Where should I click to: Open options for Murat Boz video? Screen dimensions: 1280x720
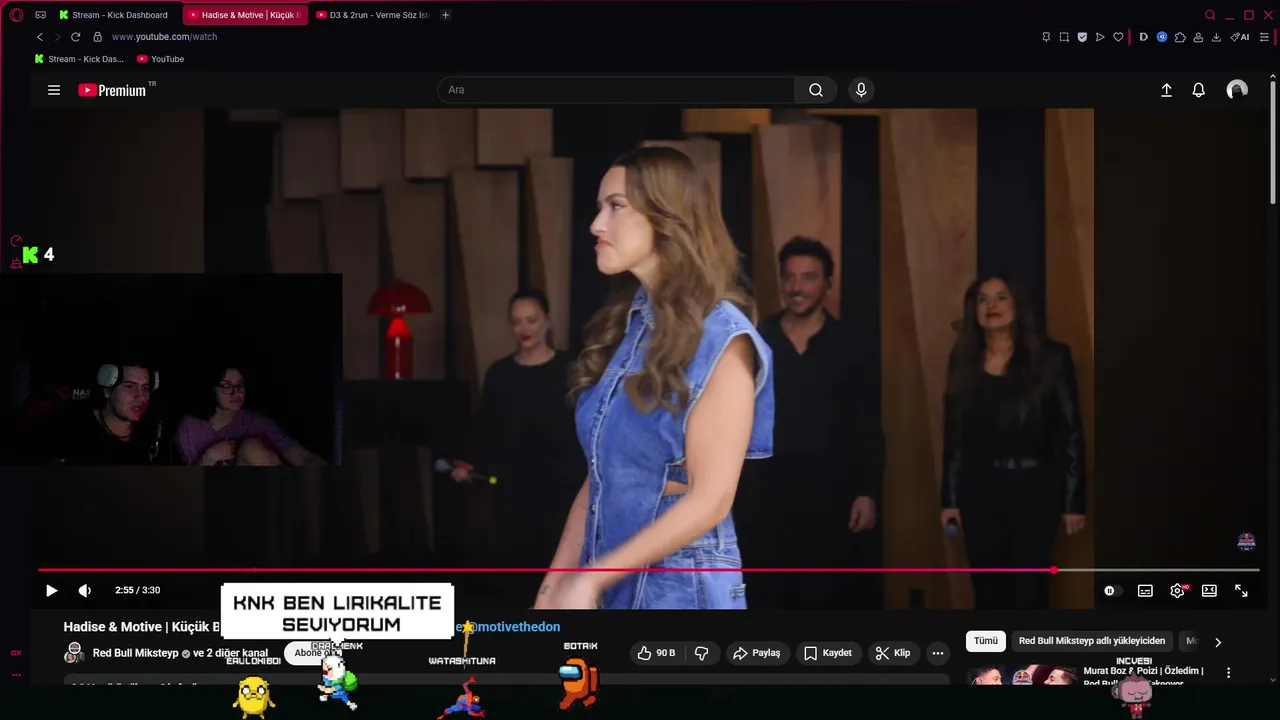[x=1229, y=673]
